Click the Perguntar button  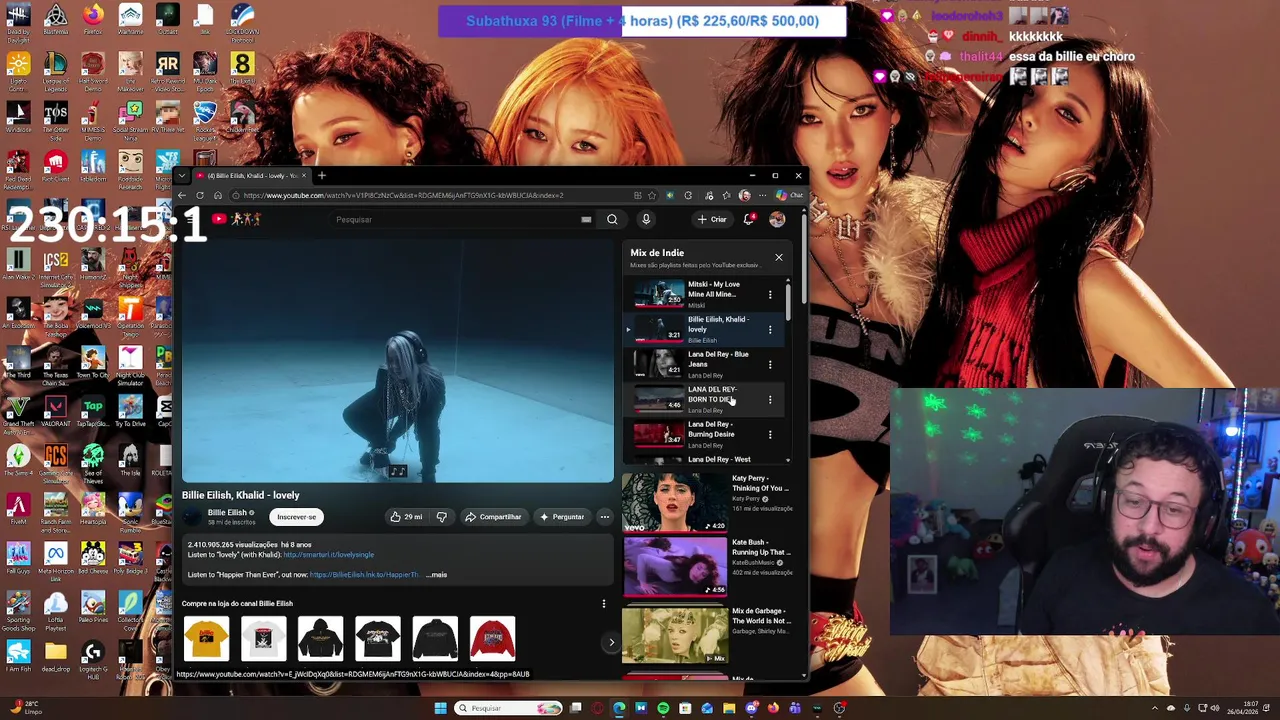561,517
